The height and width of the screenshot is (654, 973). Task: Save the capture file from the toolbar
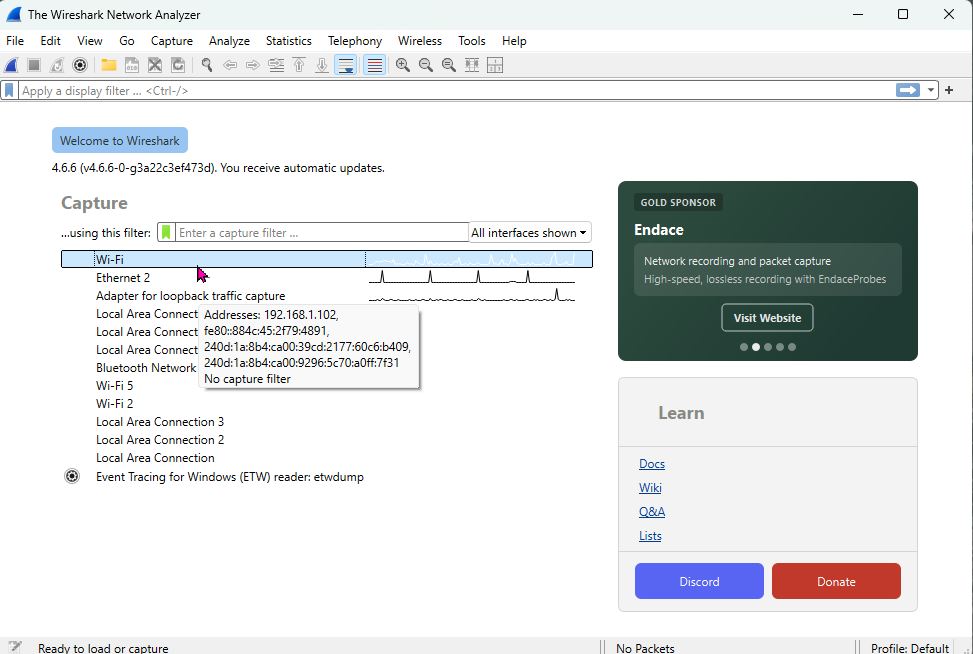[x=132, y=65]
